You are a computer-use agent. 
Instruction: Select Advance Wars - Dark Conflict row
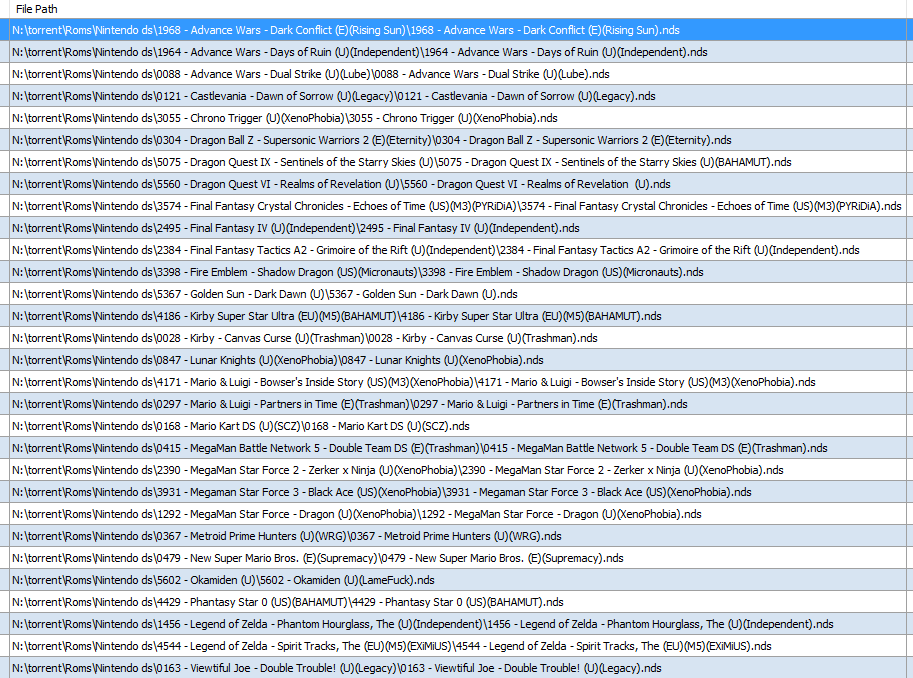click(458, 30)
